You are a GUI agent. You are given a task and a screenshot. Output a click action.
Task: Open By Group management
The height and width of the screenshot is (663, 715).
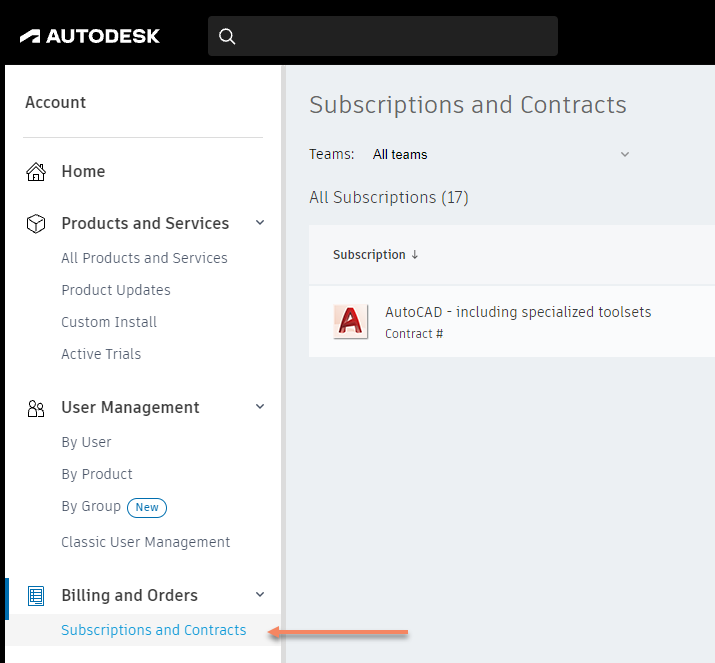[91, 507]
